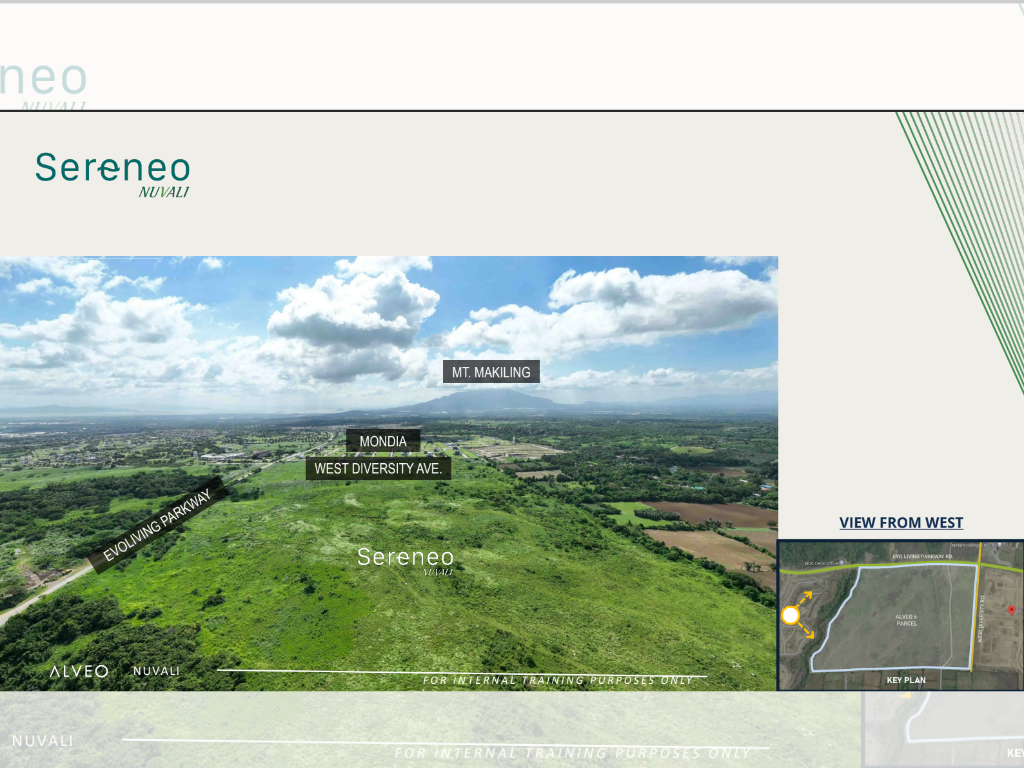
Task: Select the WEST DIVERSITY AVE. label
Action: pos(381,467)
